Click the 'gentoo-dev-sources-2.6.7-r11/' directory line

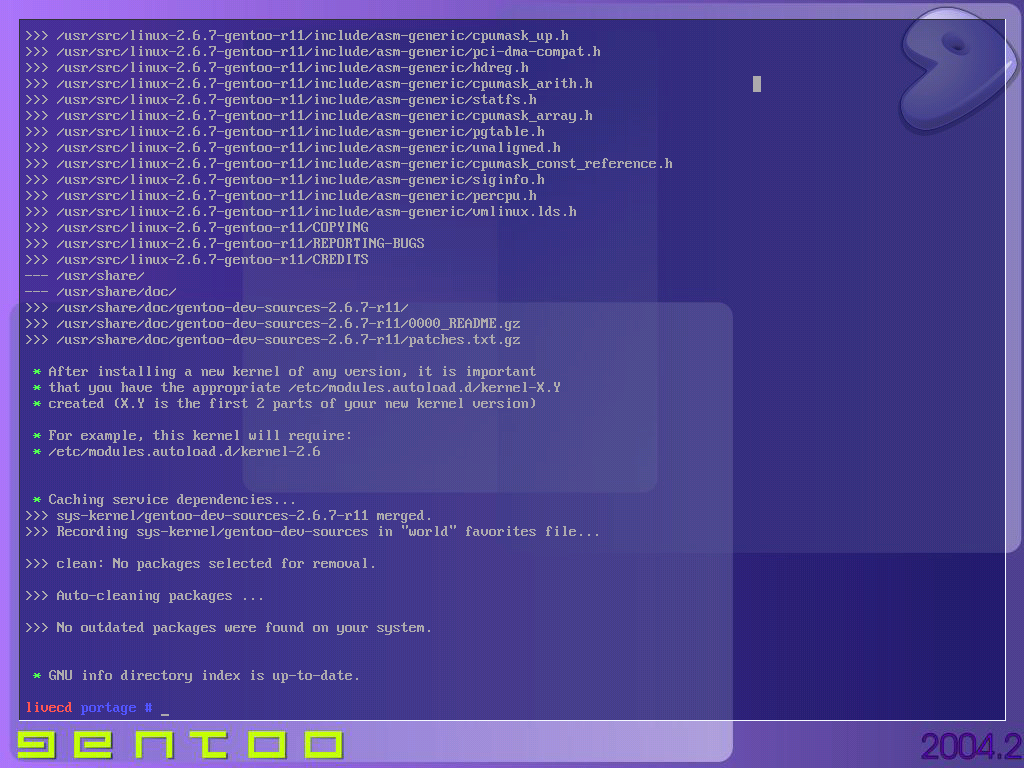click(217, 308)
